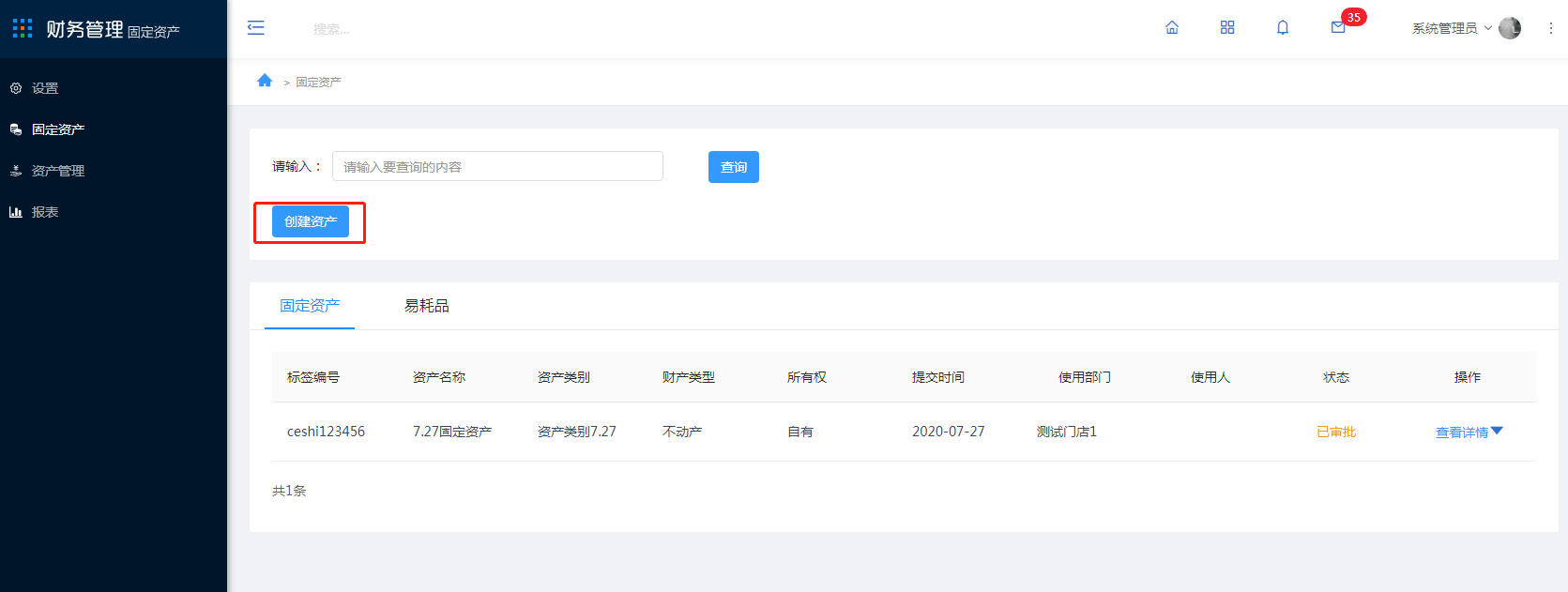This screenshot has width=1568, height=592.
Task: Open the 查看详情 dropdown arrow
Action: (x=1497, y=431)
